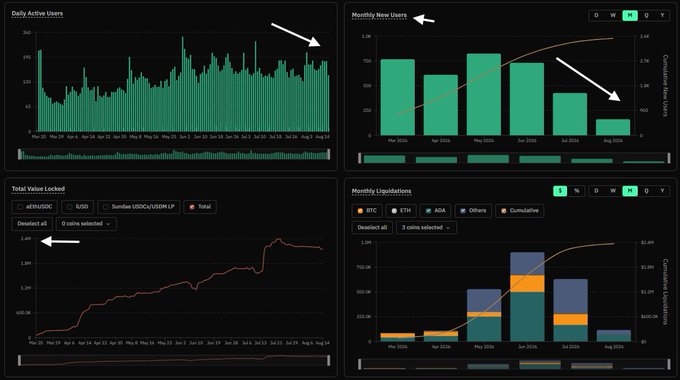Click right handle of Total Value Locked range slider

328,360
